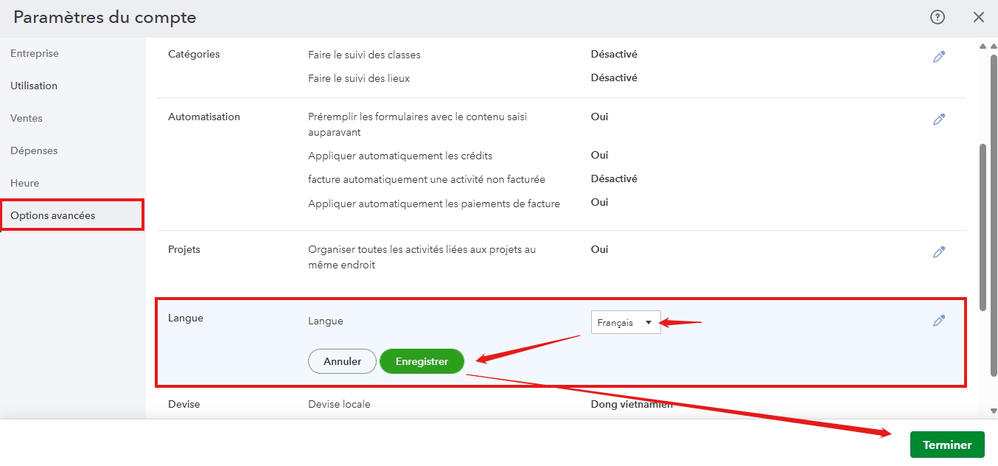This screenshot has width=998, height=466.
Task: Click the Désactivé value for lieux
Action: (x=614, y=78)
